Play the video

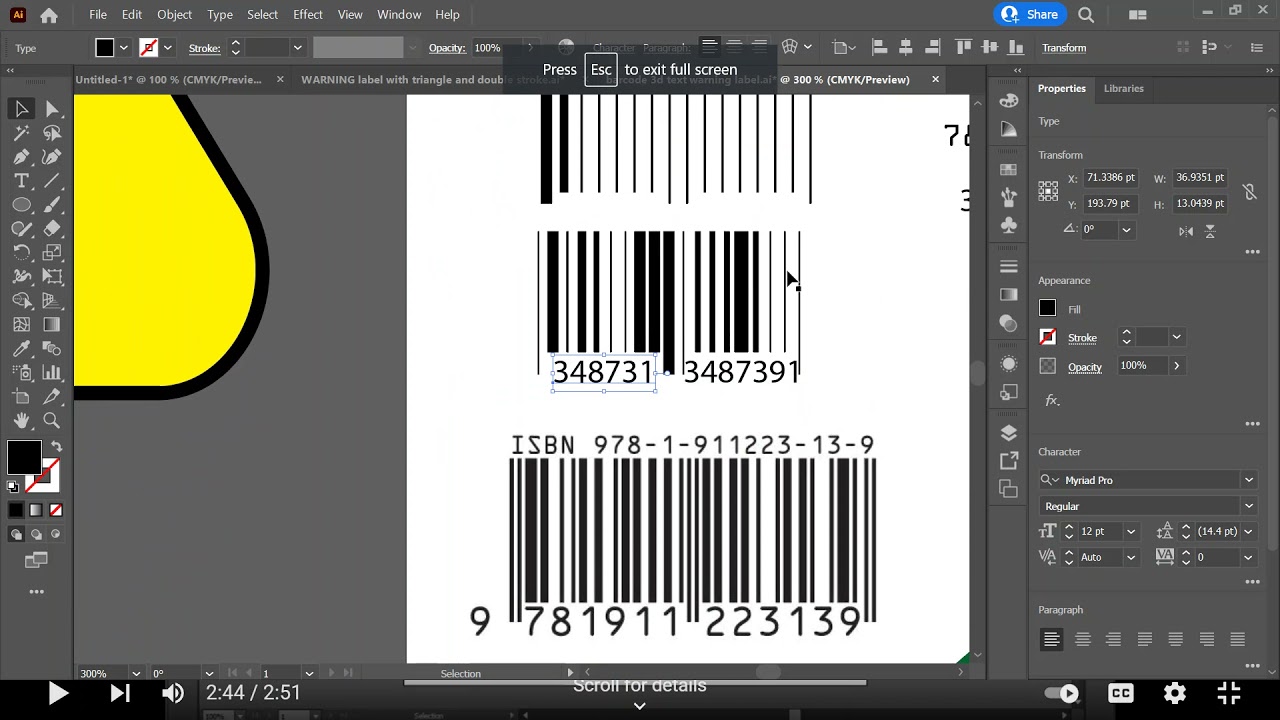point(57,693)
